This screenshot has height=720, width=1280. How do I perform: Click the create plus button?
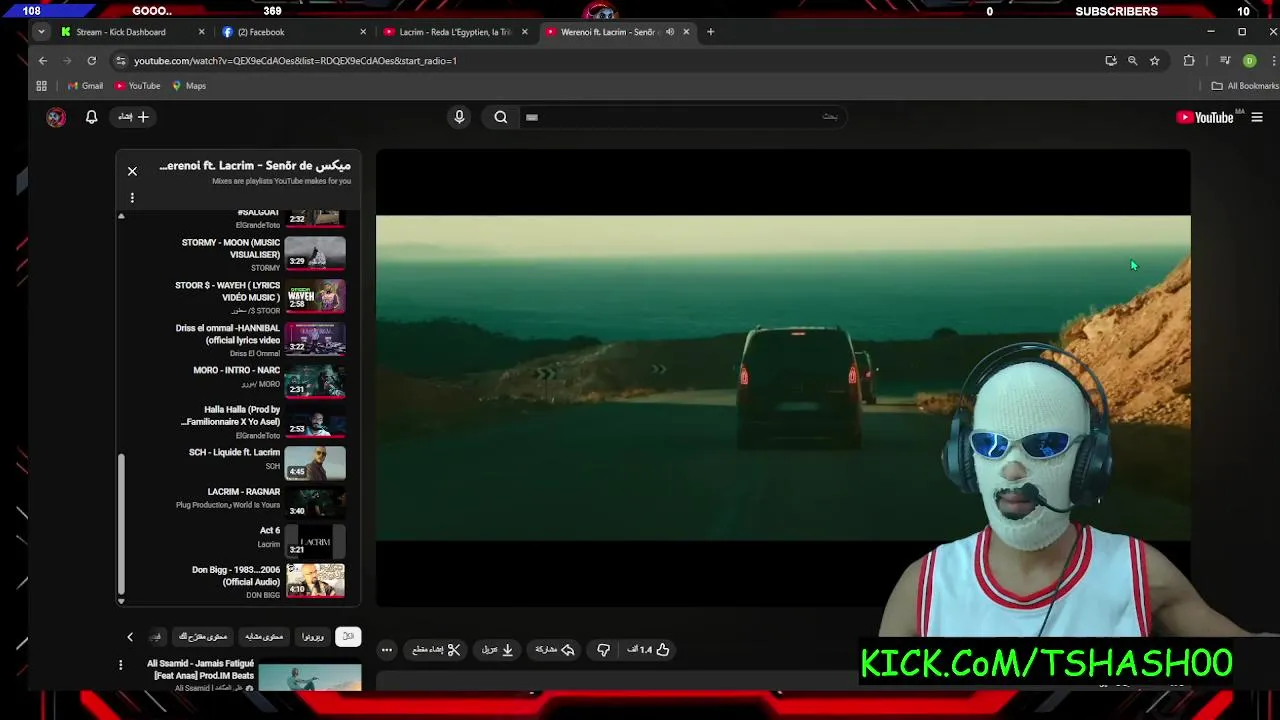click(x=134, y=117)
